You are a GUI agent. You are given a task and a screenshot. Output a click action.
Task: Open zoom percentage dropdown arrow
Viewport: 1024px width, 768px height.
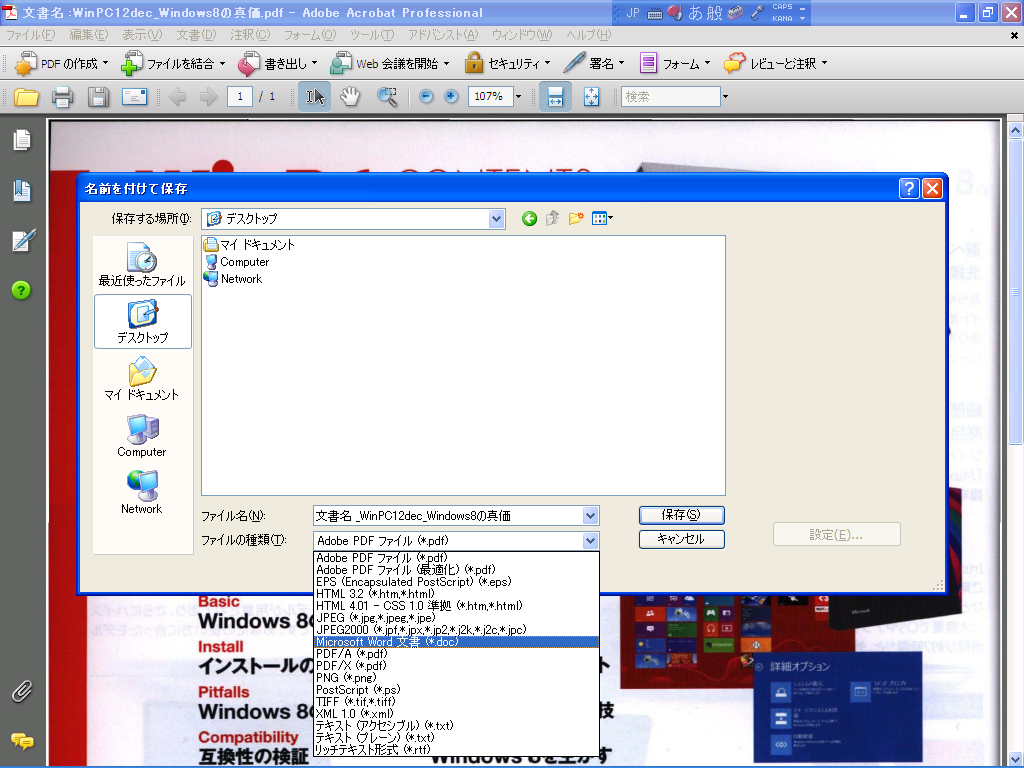[x=519, y=97]
